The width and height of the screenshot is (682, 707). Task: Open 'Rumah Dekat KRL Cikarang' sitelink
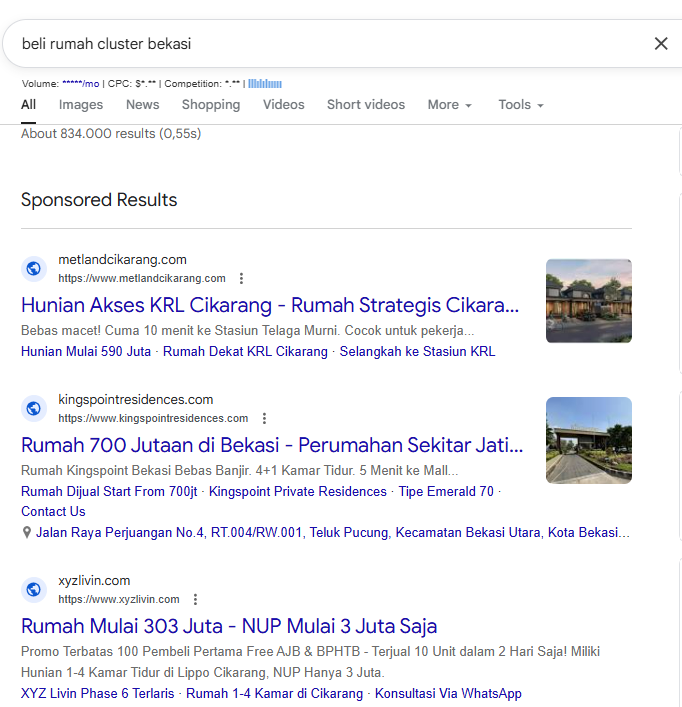point(245,352)
